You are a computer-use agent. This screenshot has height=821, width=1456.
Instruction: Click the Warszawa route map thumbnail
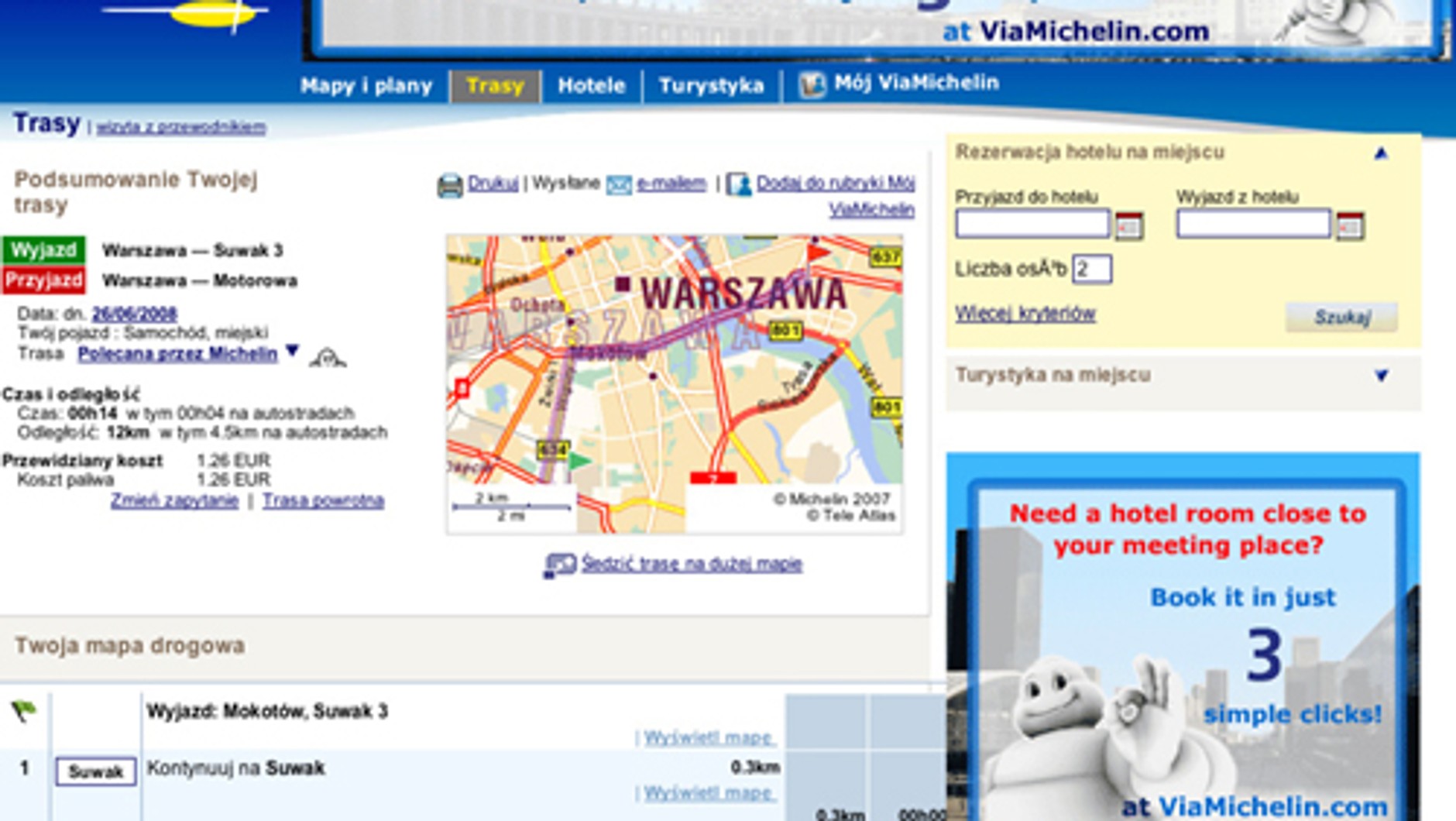(674, 384)
